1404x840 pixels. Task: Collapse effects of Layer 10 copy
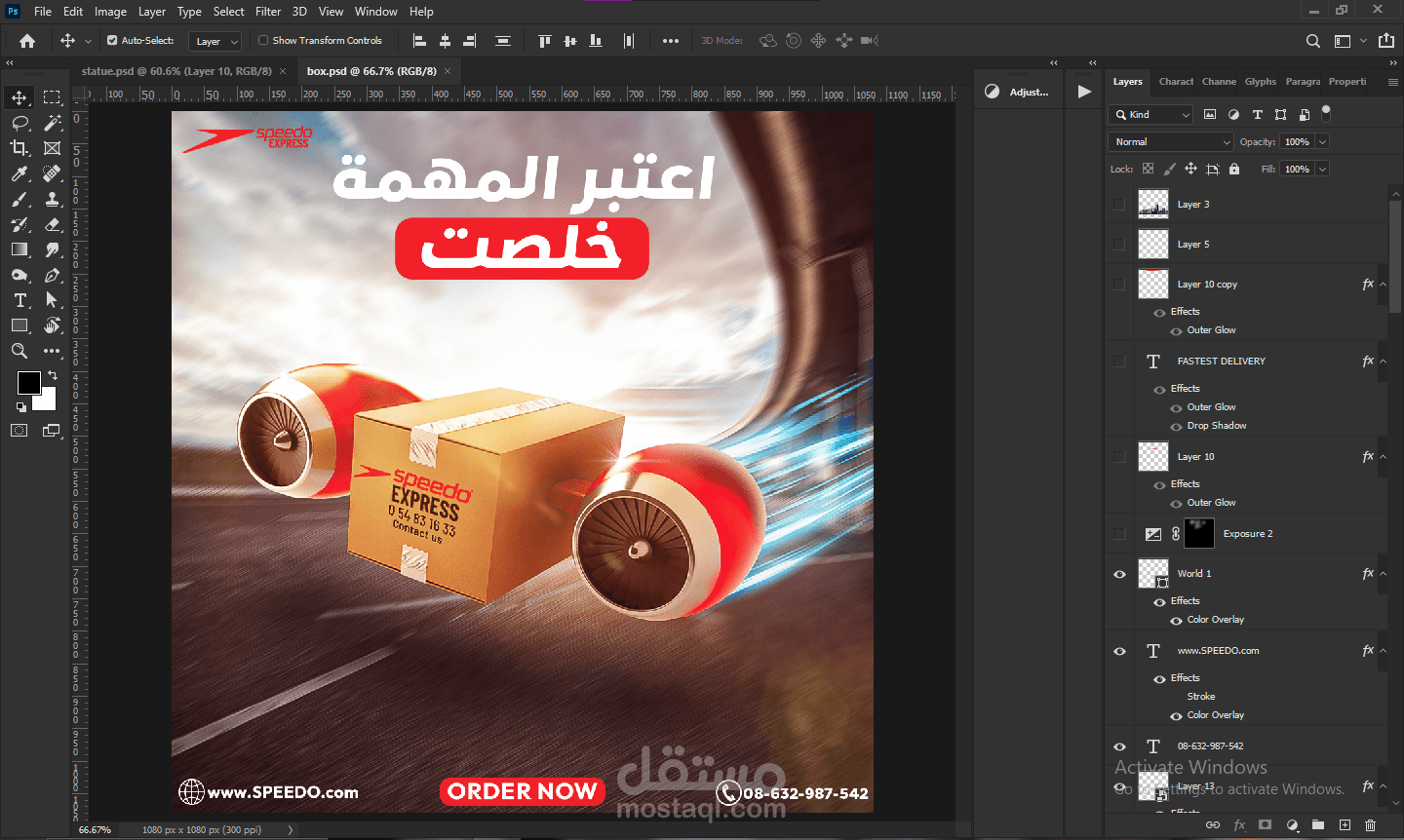(x=1383, y=285)
